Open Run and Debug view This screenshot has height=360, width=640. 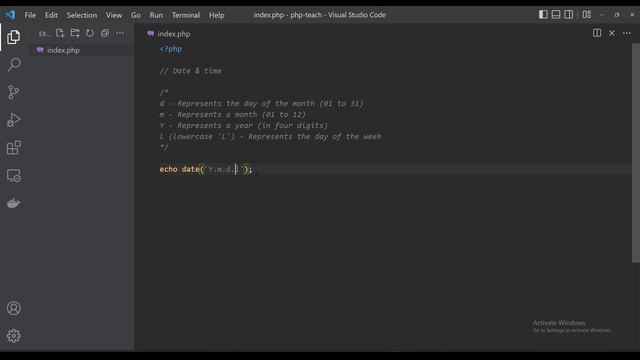(13, 120)
